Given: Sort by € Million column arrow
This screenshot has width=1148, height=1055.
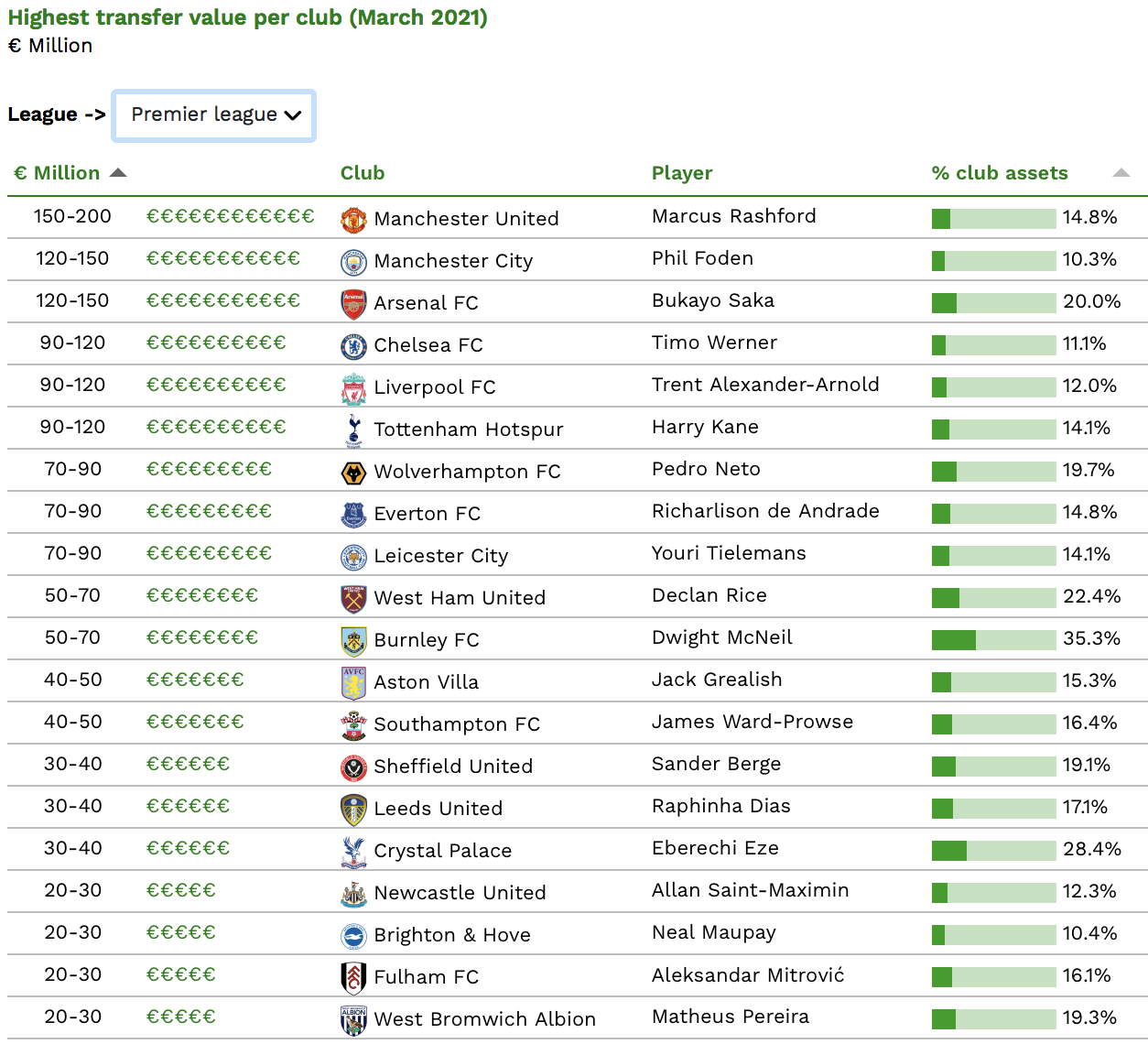Looking at the screenshot, I should coord(117,173).
